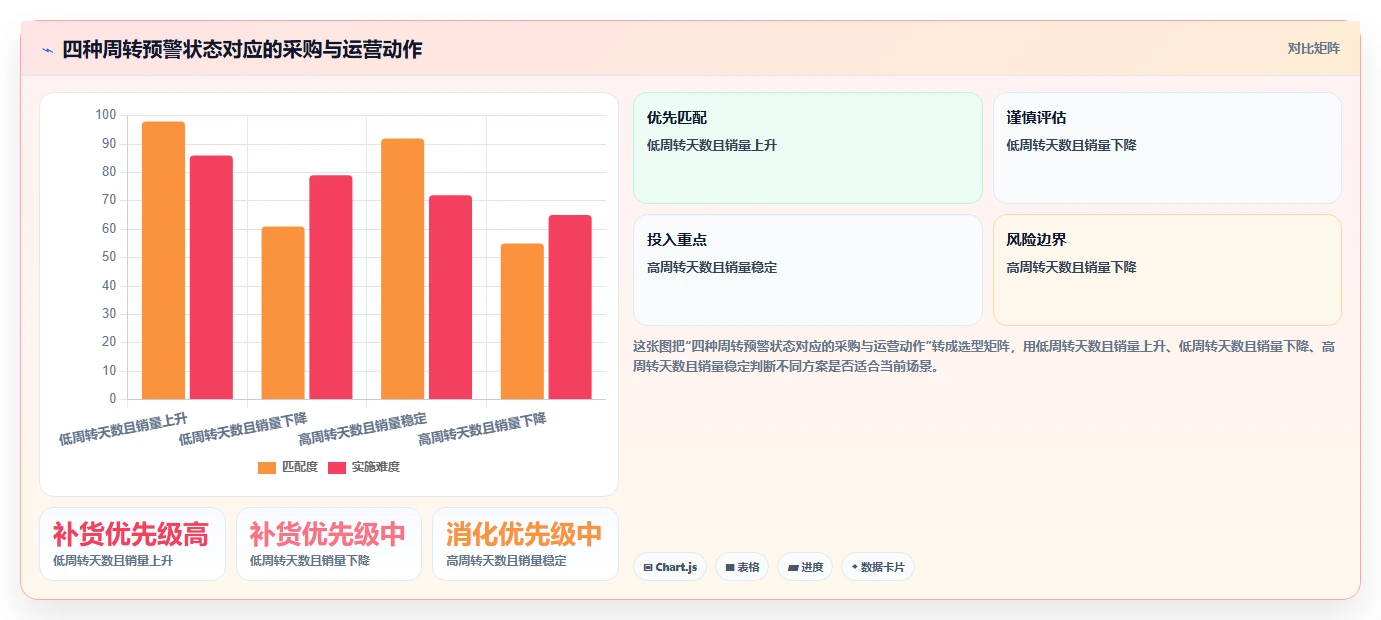Image resolution: width=1381 pixels, height=620 pixels.
Task: Click red bar for 高周转天数且销量下降
Action: [x=570, y=307]
